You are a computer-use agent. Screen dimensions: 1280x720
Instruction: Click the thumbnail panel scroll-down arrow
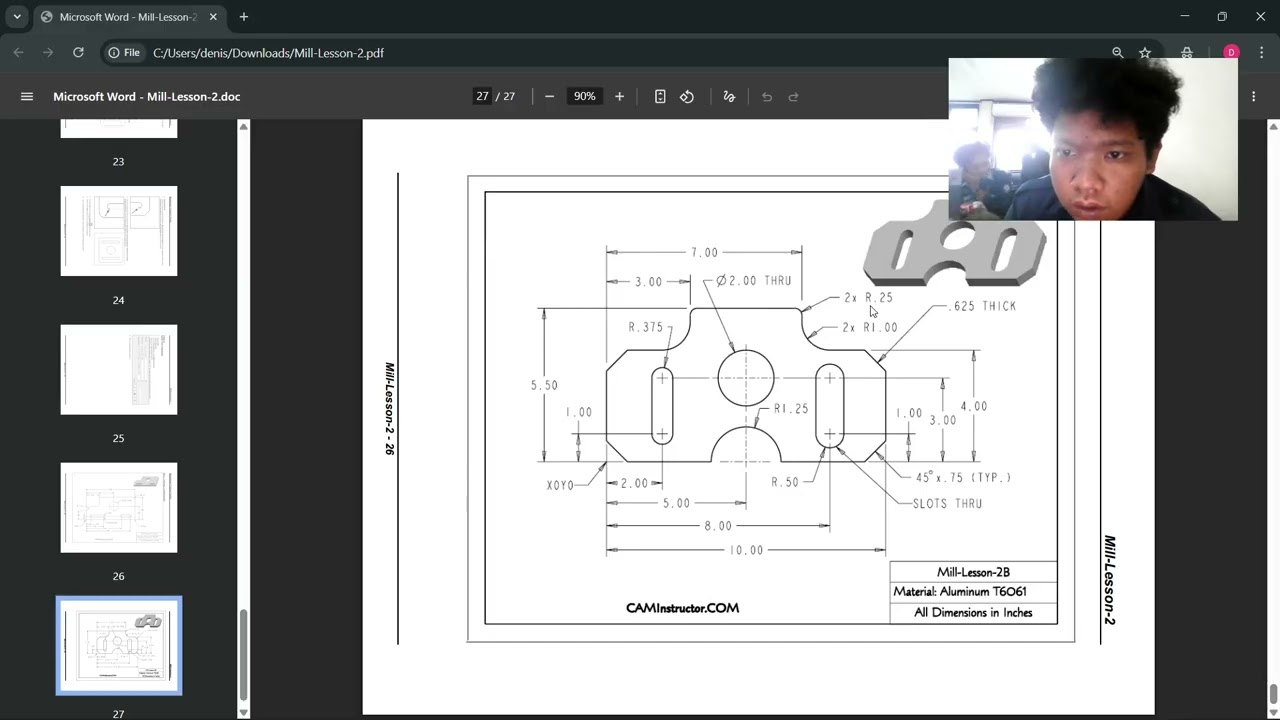(x=243, y=712)
